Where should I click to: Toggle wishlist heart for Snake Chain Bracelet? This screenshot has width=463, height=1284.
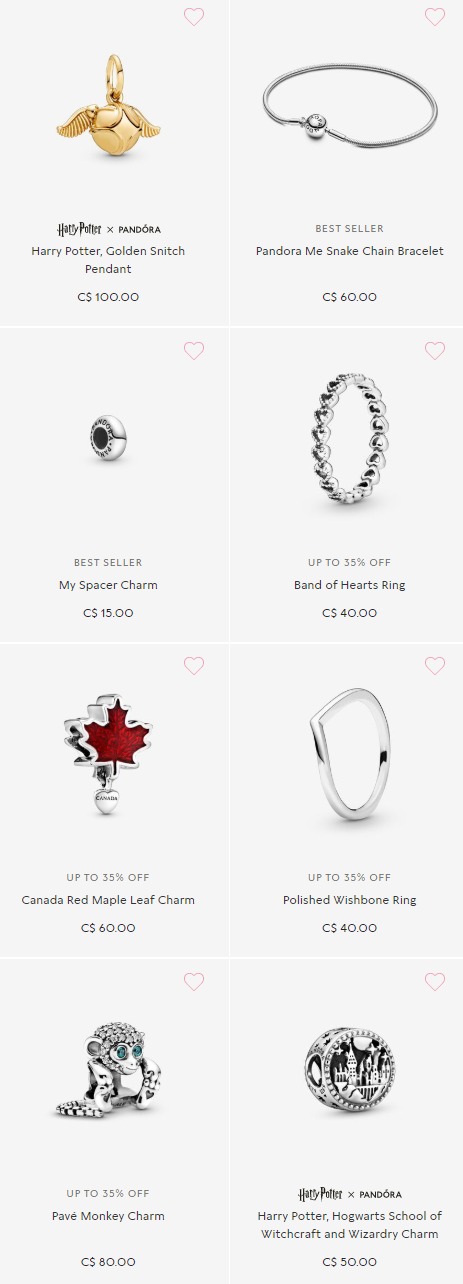(x=434, y=17)
